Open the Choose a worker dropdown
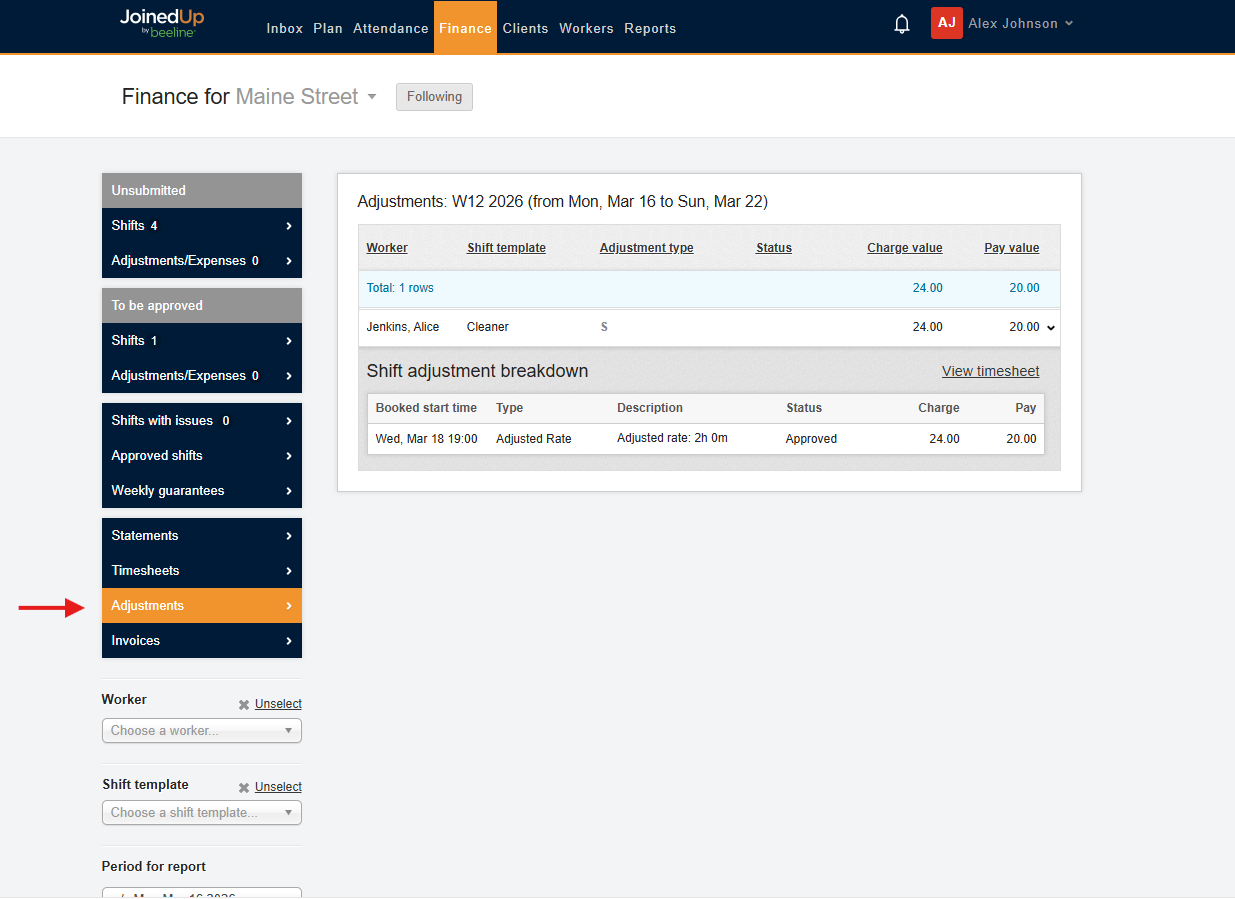 click(x=201, y=730)
